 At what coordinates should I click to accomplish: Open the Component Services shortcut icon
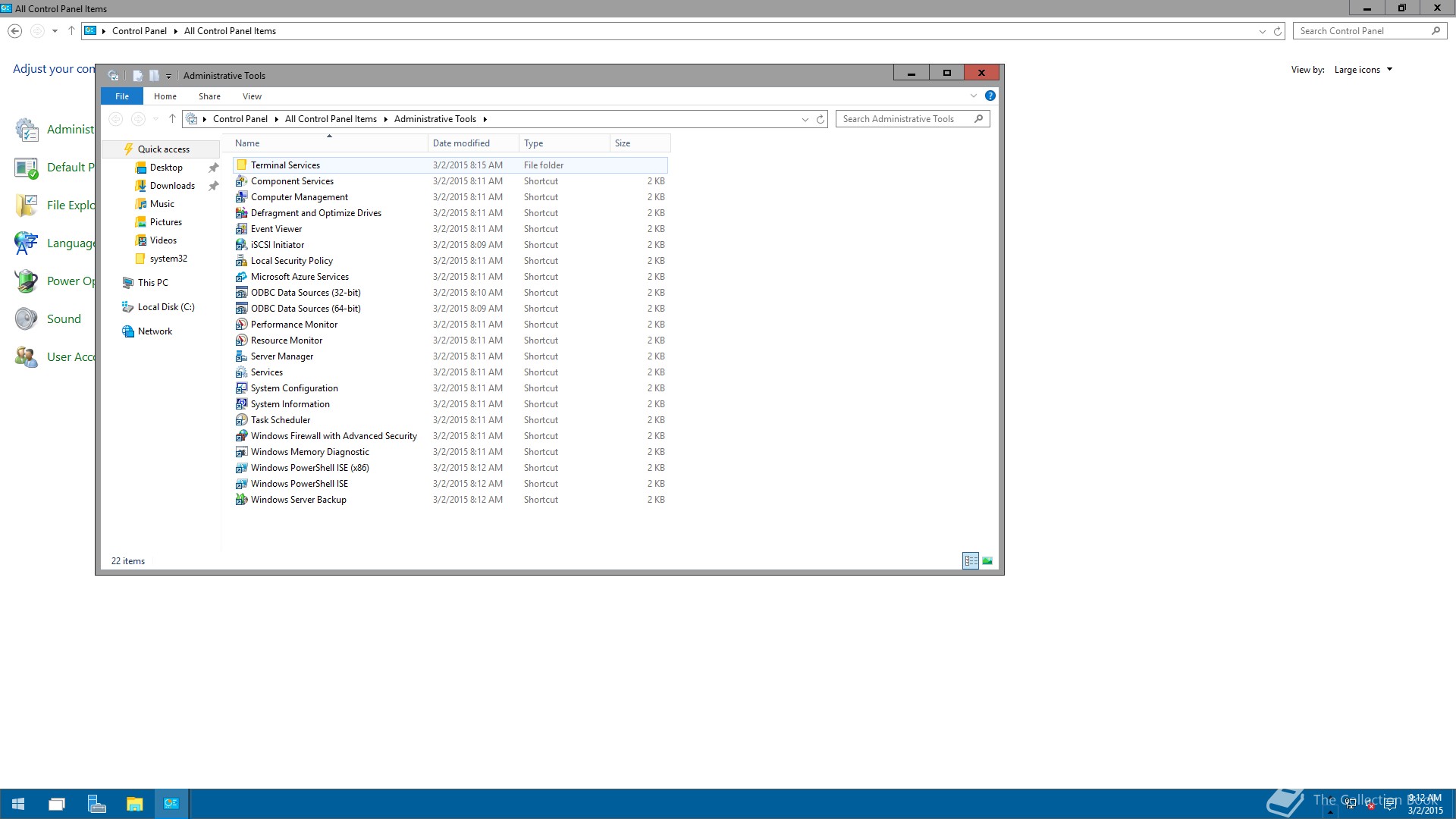(241, 181)
